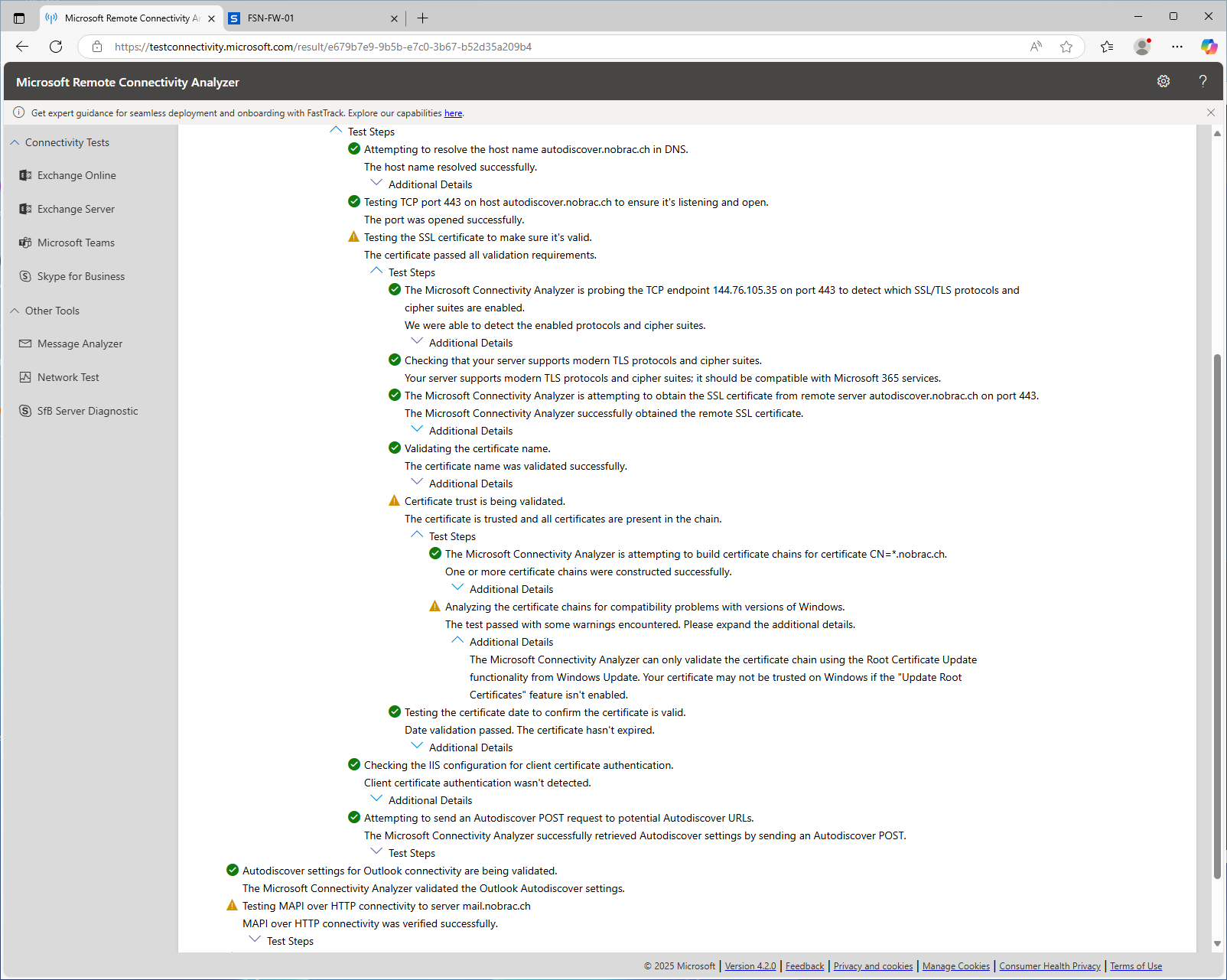Close the FSN-FW-01 tab
This screenshot has height=980, width=1227.
click(x=394, y=18)
